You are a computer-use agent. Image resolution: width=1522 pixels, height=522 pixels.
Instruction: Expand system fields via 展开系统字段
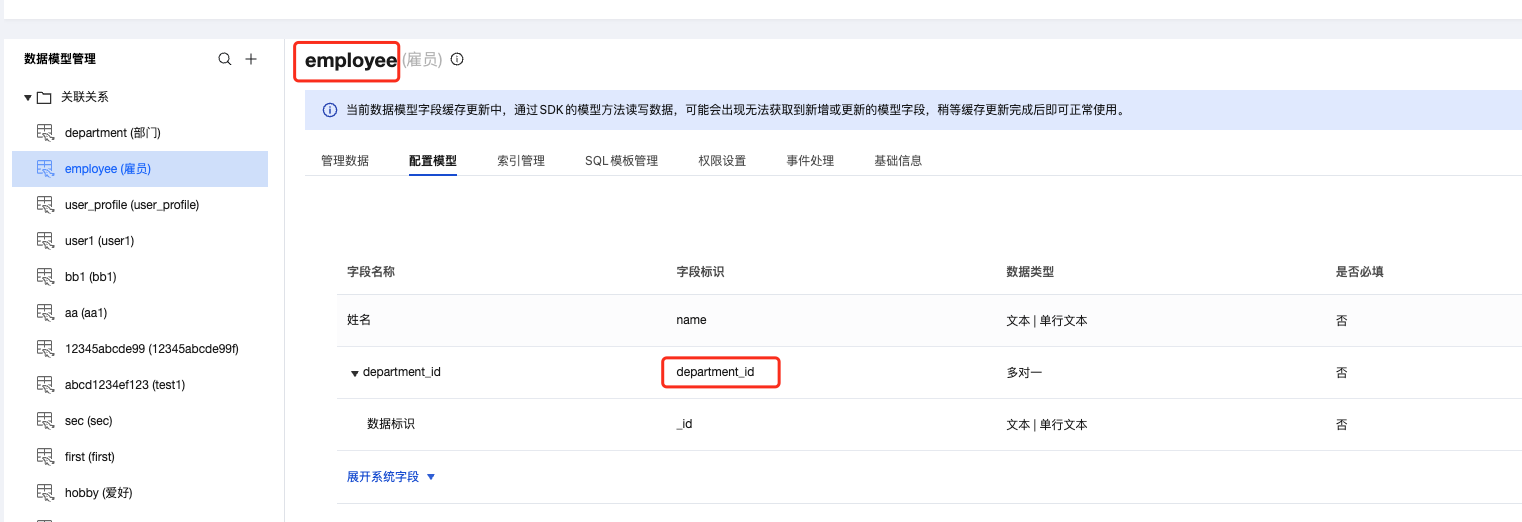(x=391, y=477)
